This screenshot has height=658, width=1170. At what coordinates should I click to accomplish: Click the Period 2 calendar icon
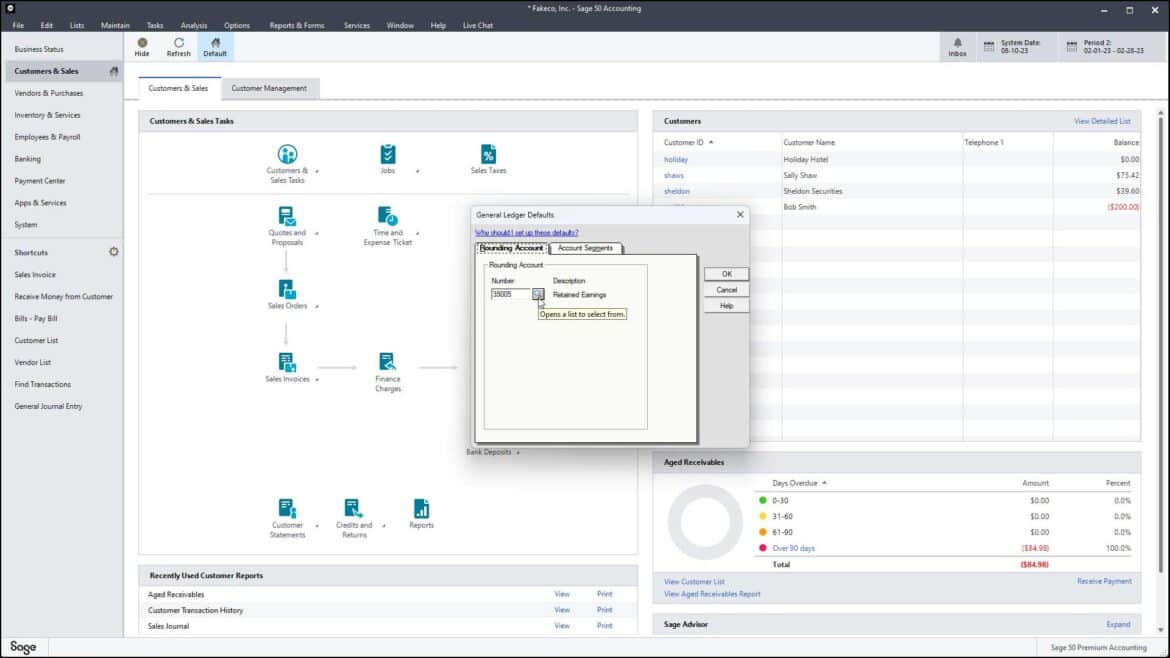(x=1072, y=46)
